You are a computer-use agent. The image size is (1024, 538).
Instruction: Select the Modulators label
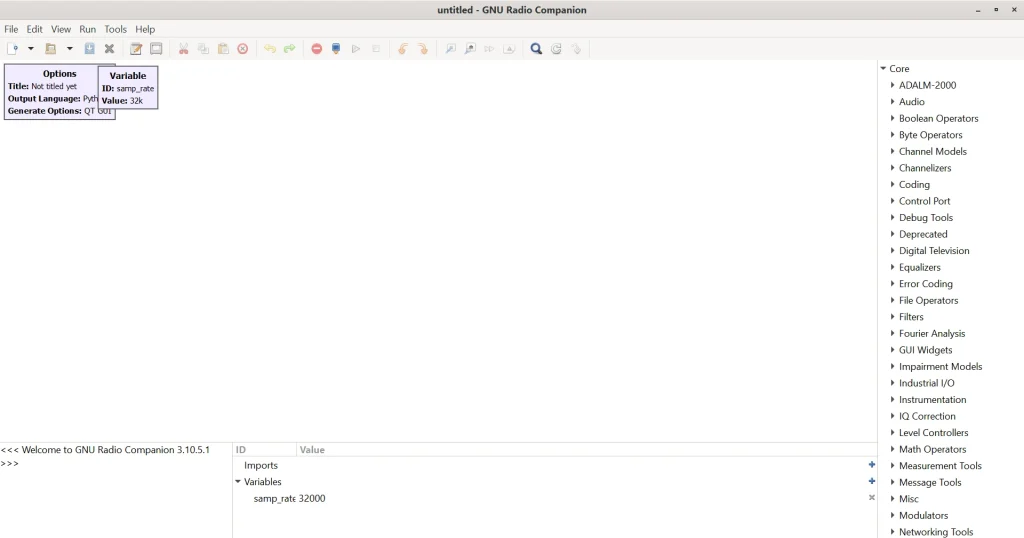[x=923, y=515]
